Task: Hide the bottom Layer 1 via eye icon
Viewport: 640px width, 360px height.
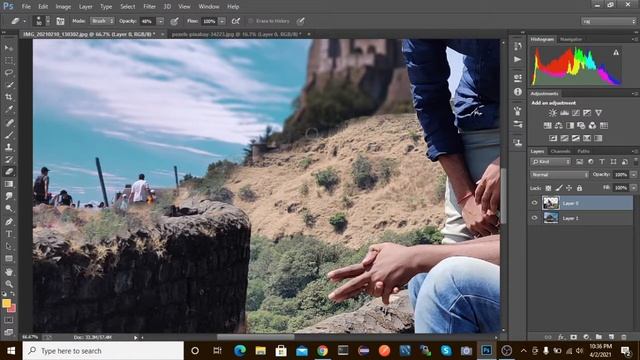Action: pos(535,218)
